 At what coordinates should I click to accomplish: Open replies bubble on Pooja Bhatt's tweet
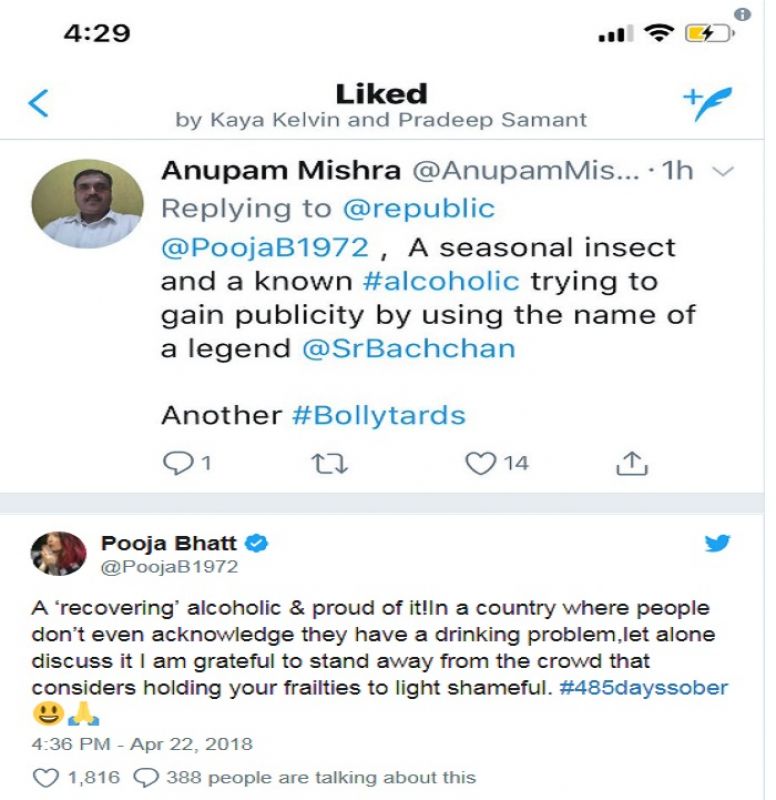click(x=146, y=777)
